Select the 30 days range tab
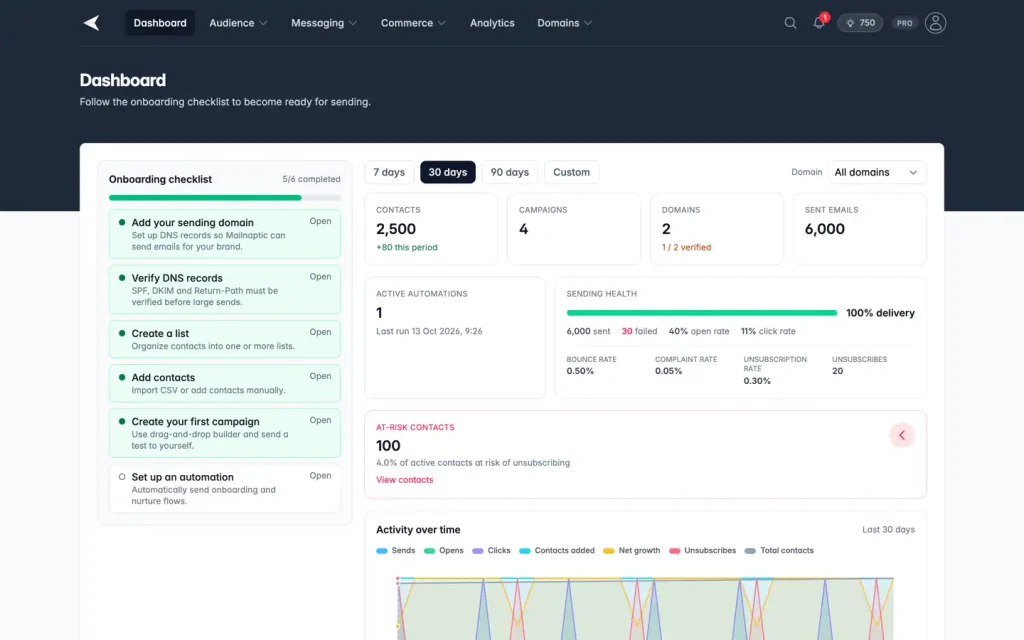This screenshot has width=1024, height=640. tap(447, 172)
